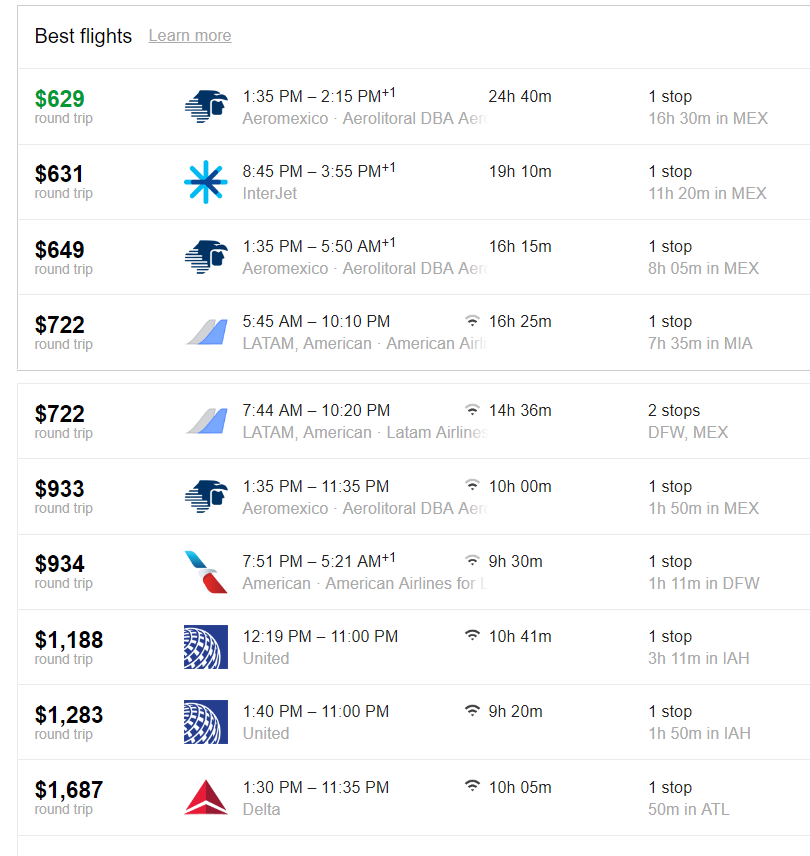Open the 7h 35m in MIA layover info
The height and width of the screenshot is (856, 810).
[x=700, y=343]
